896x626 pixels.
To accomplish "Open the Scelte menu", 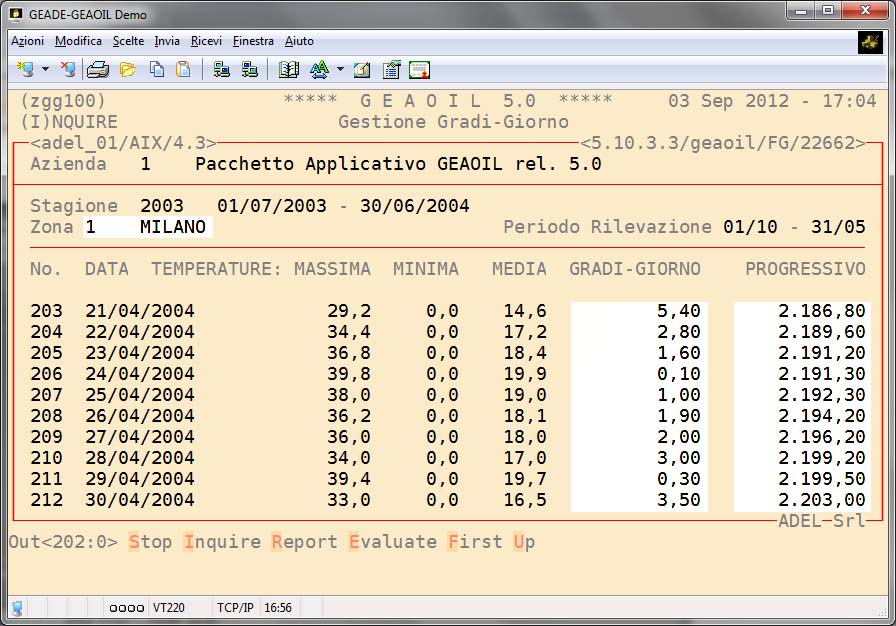I will (128, 41).
